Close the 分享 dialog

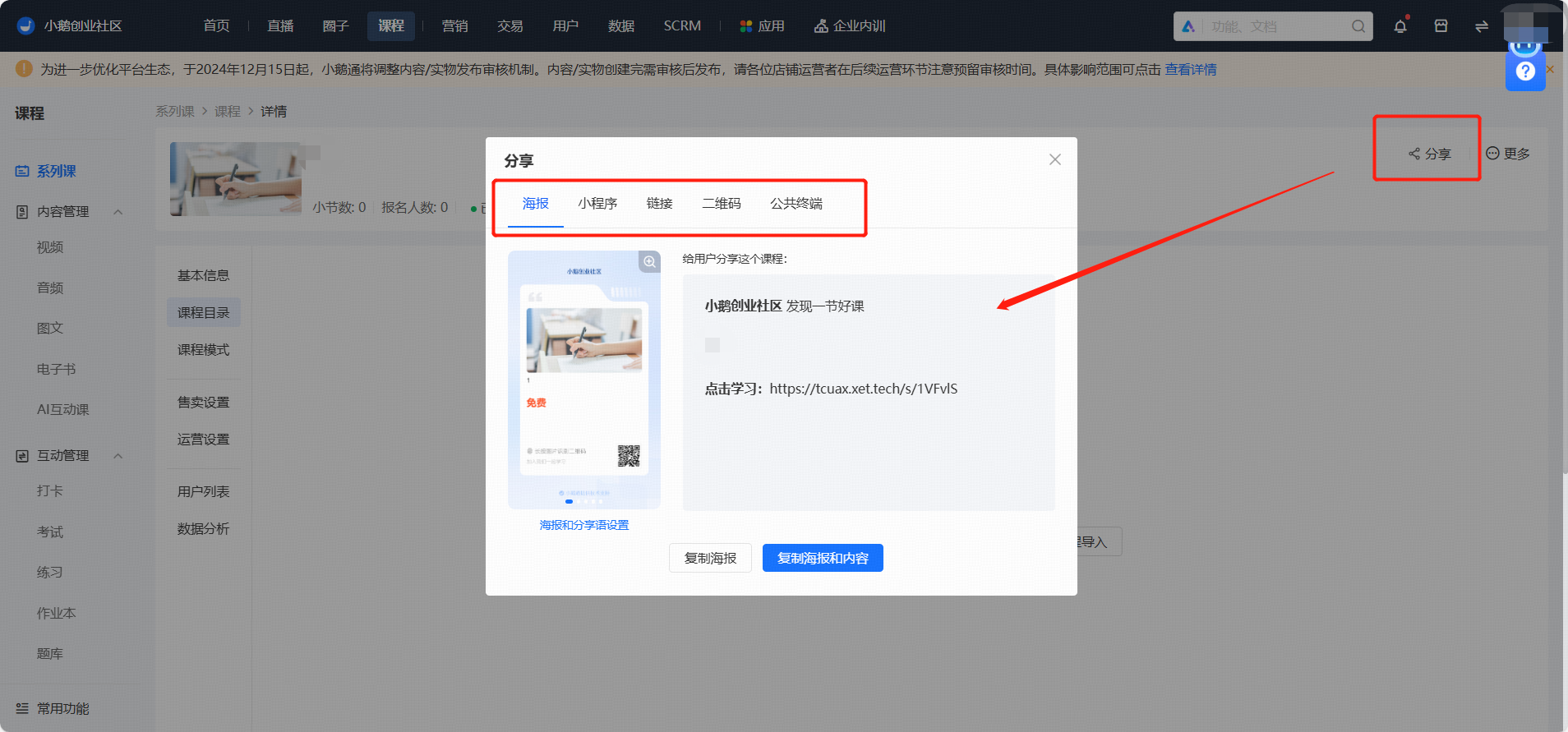point(1055,159)
